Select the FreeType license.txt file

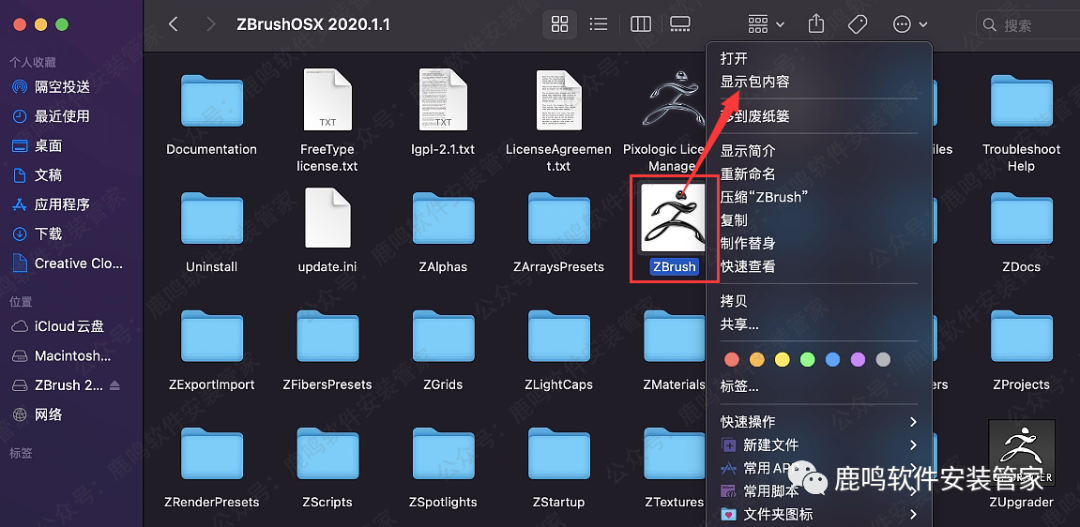pyautogui.click(x=327, y=100)
